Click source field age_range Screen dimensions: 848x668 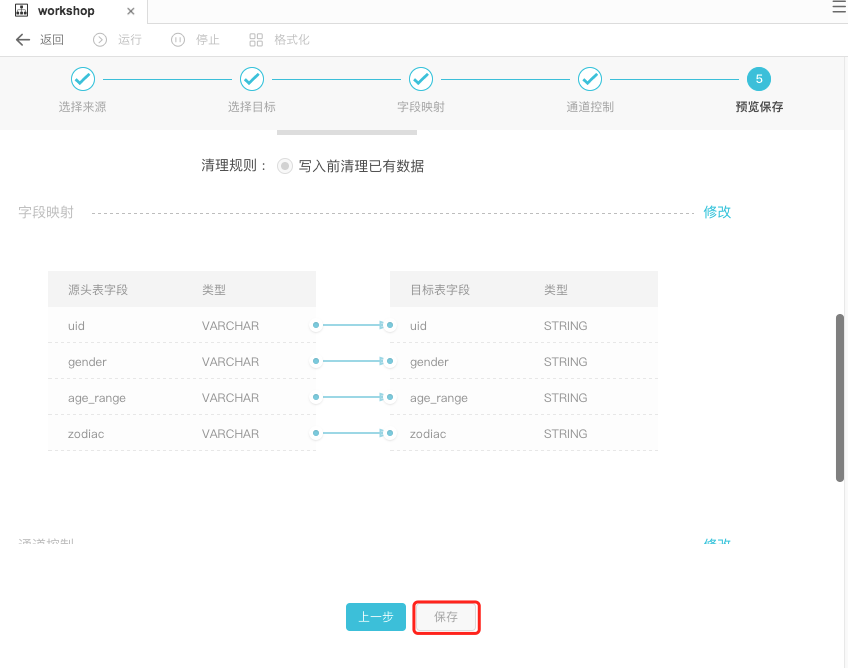click(97, 398)
